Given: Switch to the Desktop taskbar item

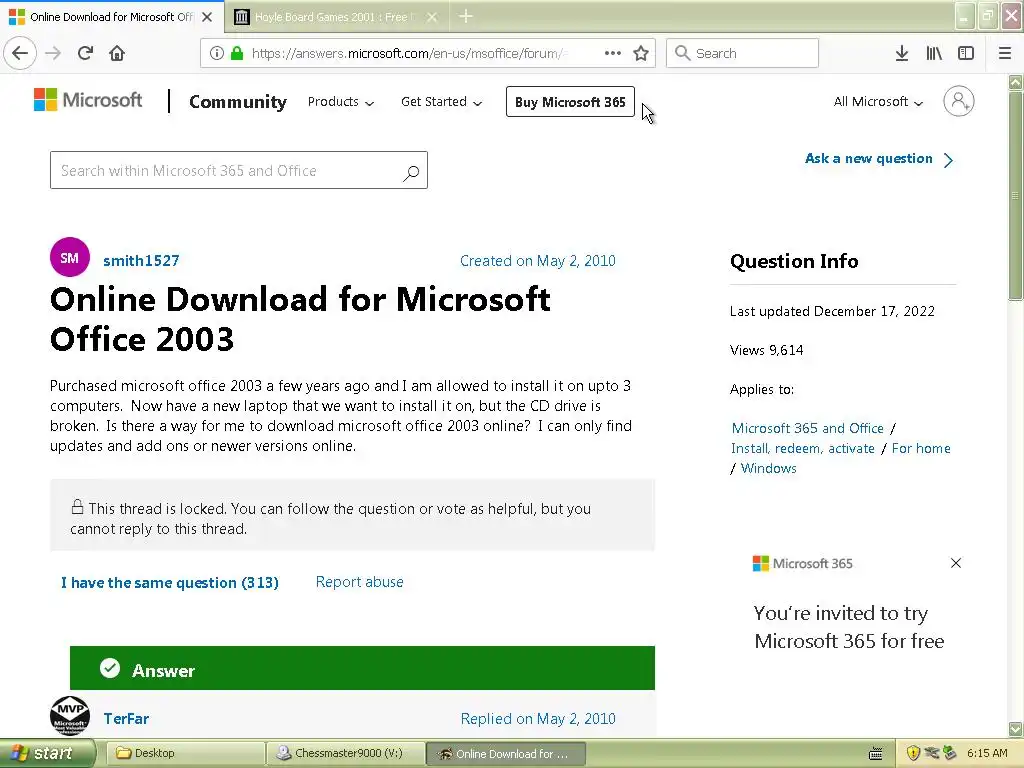Looking at the screenshot, I should click(185, 753).
